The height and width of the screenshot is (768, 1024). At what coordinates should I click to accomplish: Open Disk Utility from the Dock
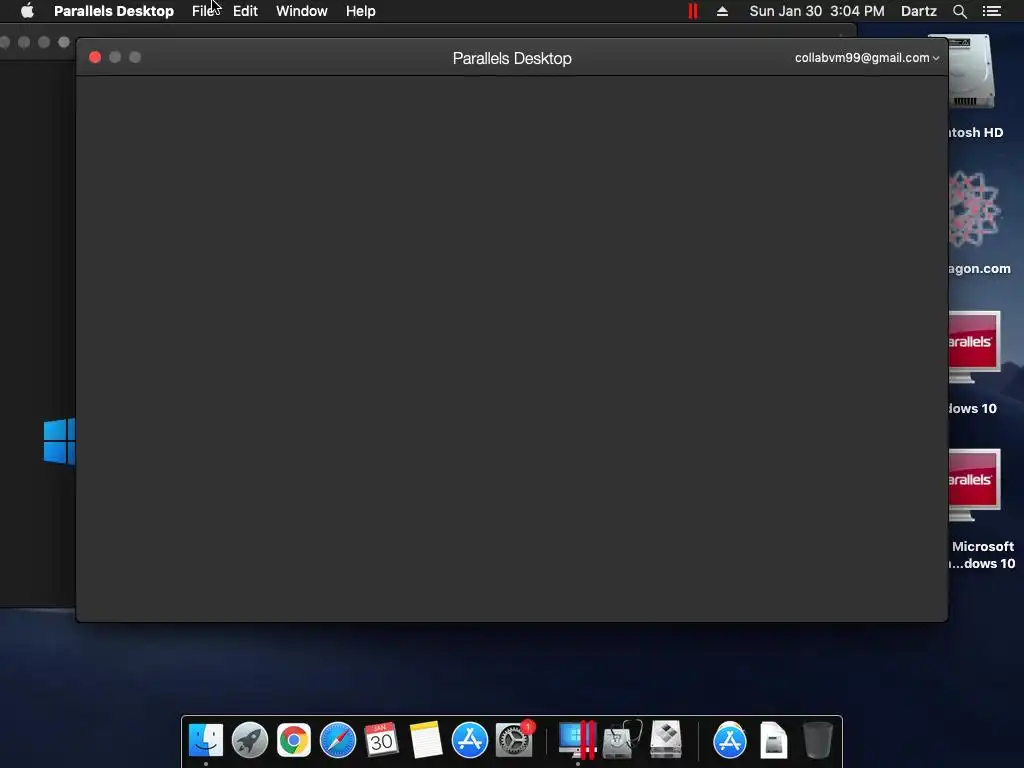(x=622, y=740)
